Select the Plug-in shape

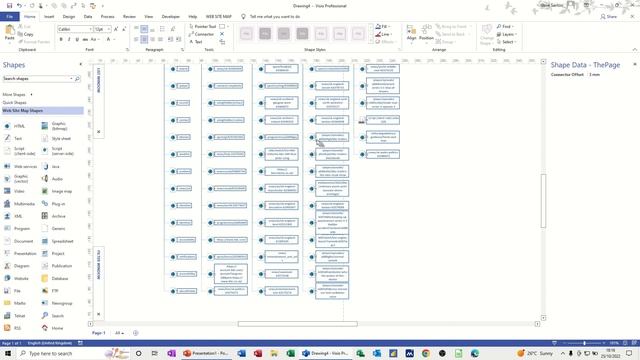(x=53, y=204)
